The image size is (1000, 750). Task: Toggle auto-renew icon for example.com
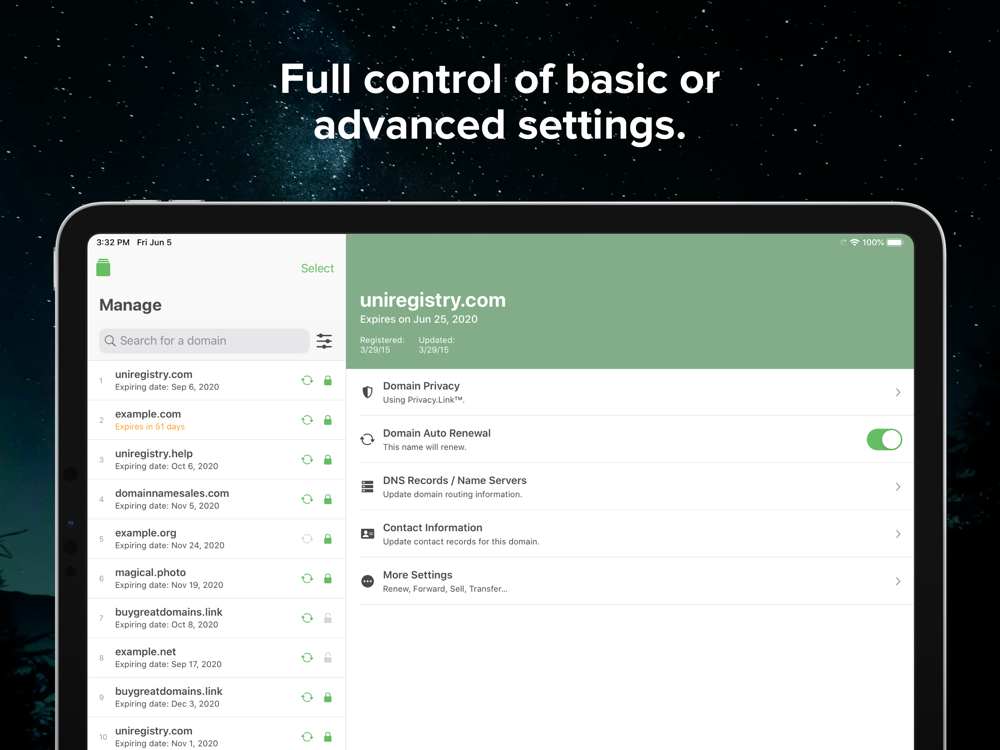(x=307, y=420)
